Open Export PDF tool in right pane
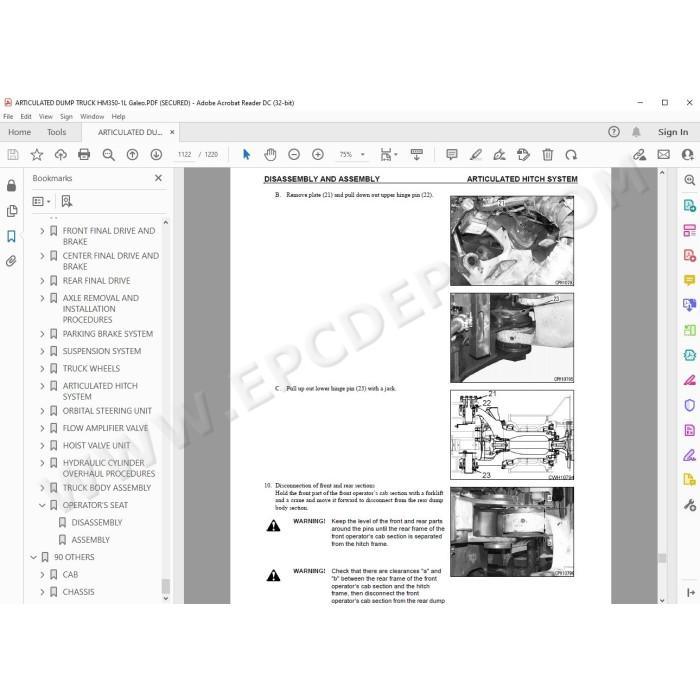The image size is (700, 700). point(689,205)
